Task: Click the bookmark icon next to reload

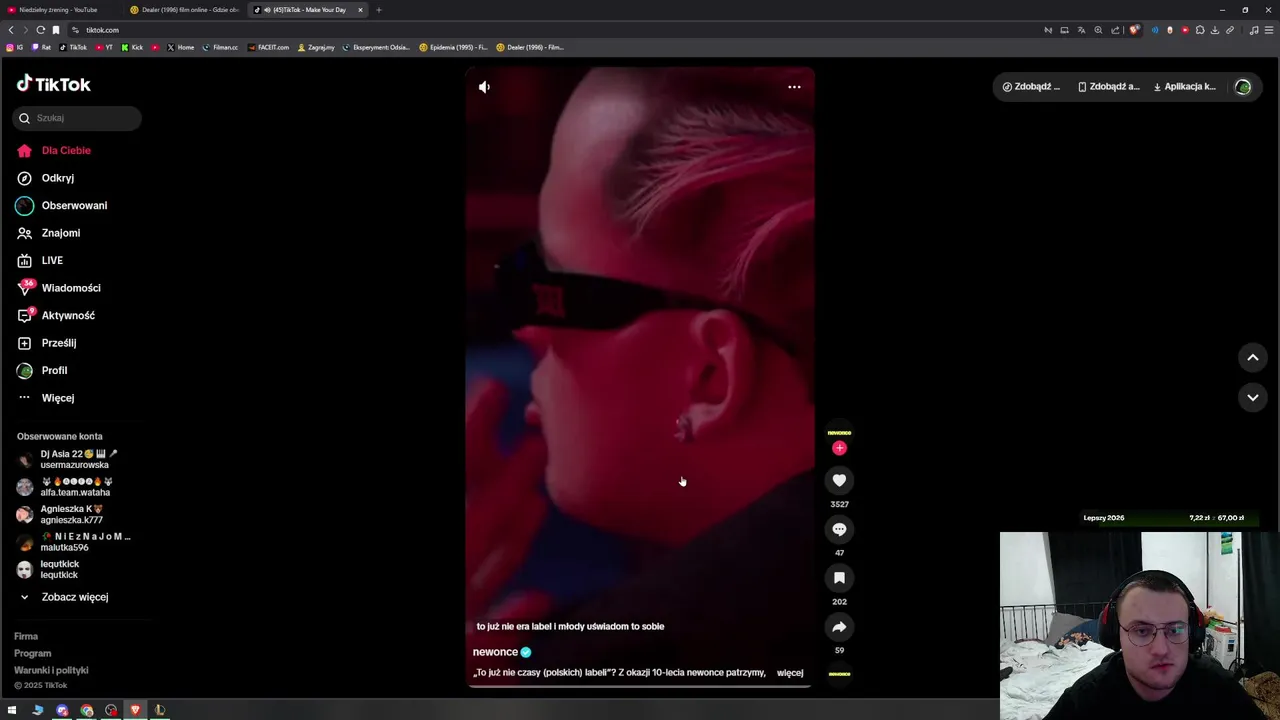Action: pyautogui.click(x=56, y=30)
